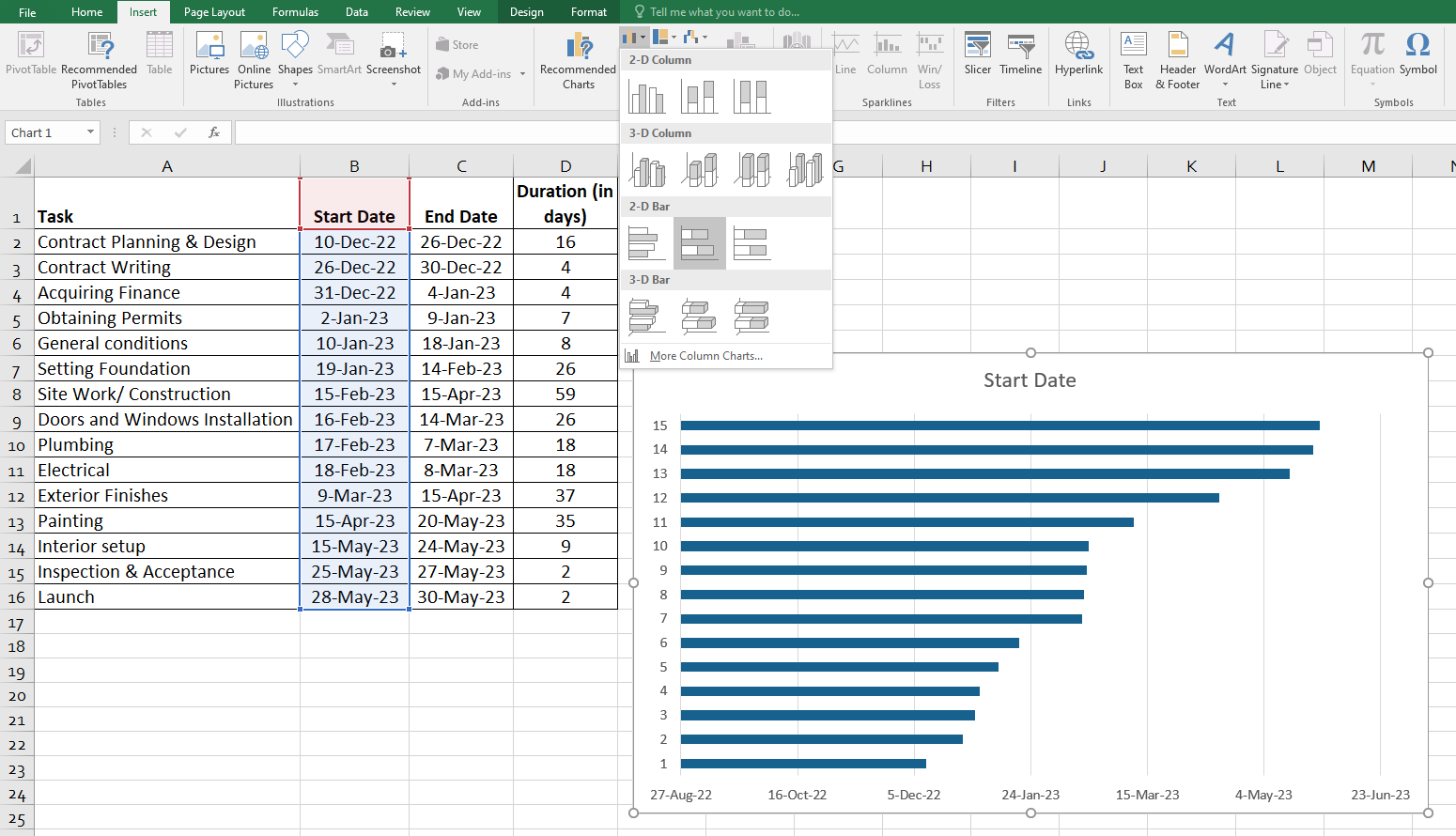The image size is (1456, 836).
Task: Pick the 100% Stacked Bar in 2-D Bar
Action: [x=751, y=243]
